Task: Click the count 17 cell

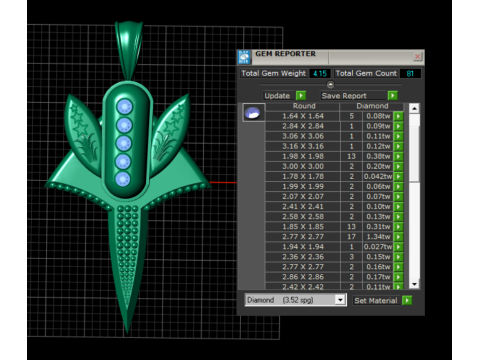Action: tap(351, 237)
